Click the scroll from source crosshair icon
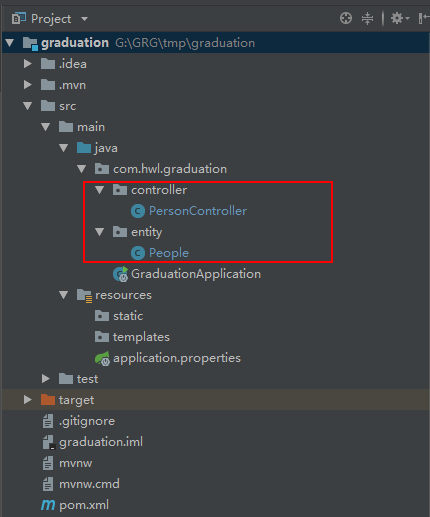This screenshot has height=517, width=430. click(x=346, y=18)
